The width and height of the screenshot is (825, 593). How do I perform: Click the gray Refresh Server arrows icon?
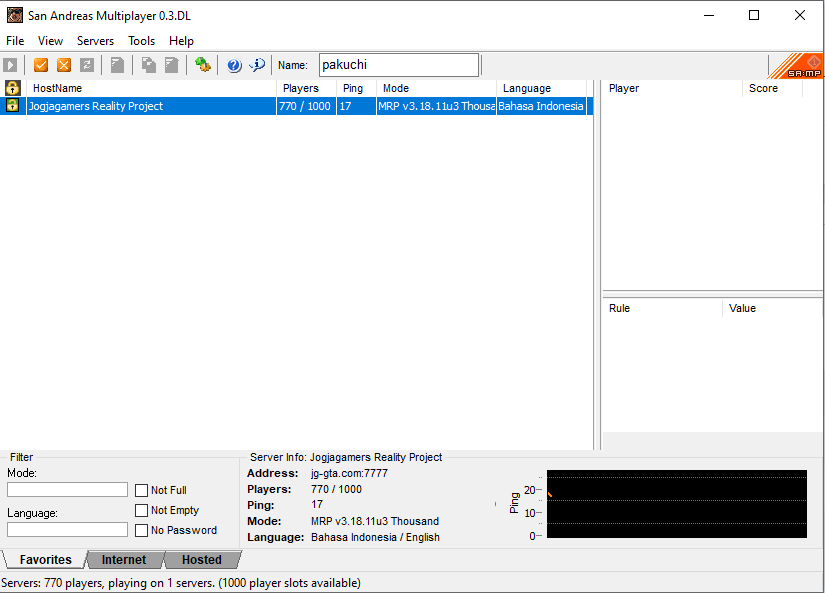pos(87,65)
